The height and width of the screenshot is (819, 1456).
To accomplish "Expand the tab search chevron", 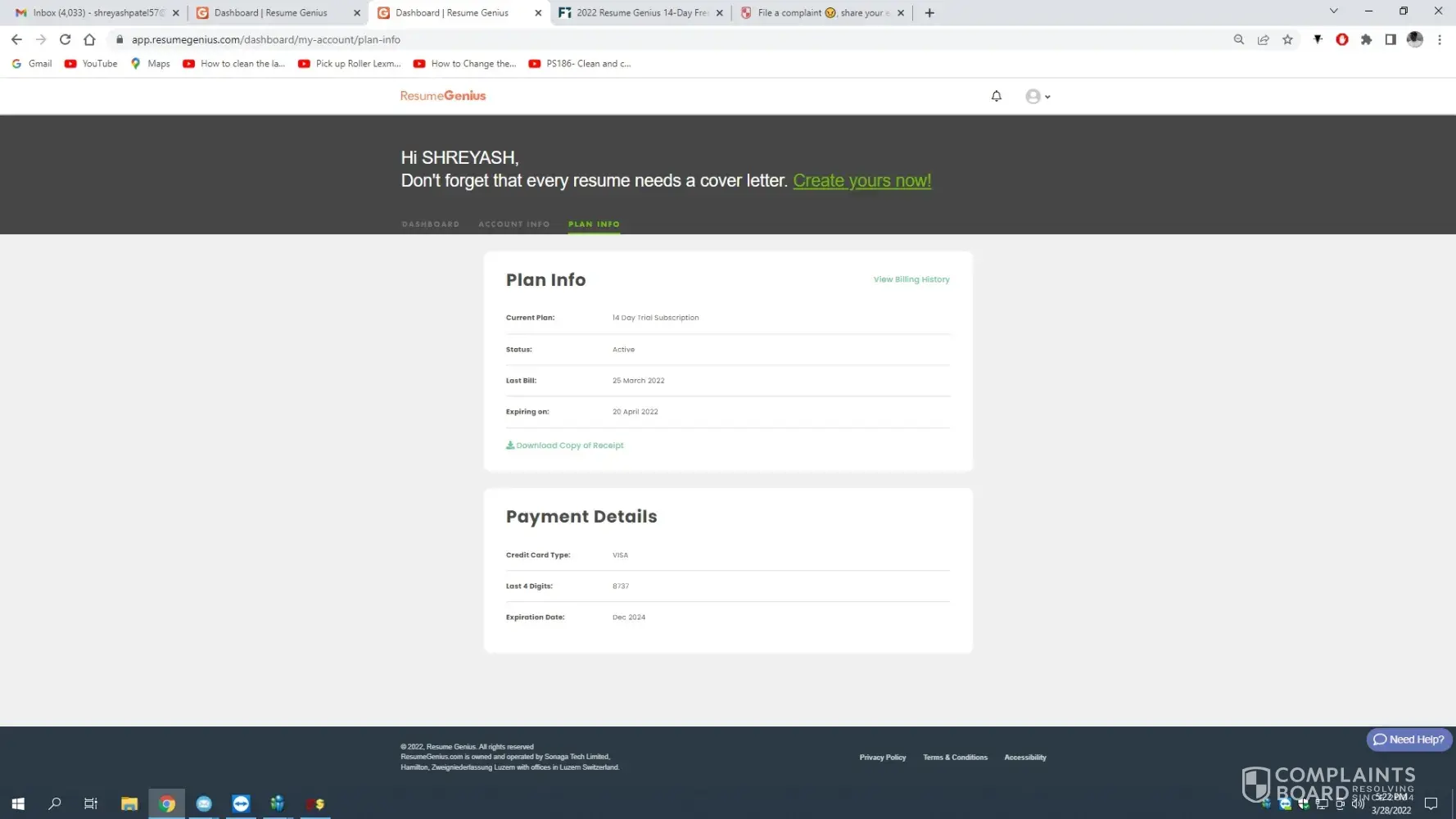I will tap(1333, 11).
